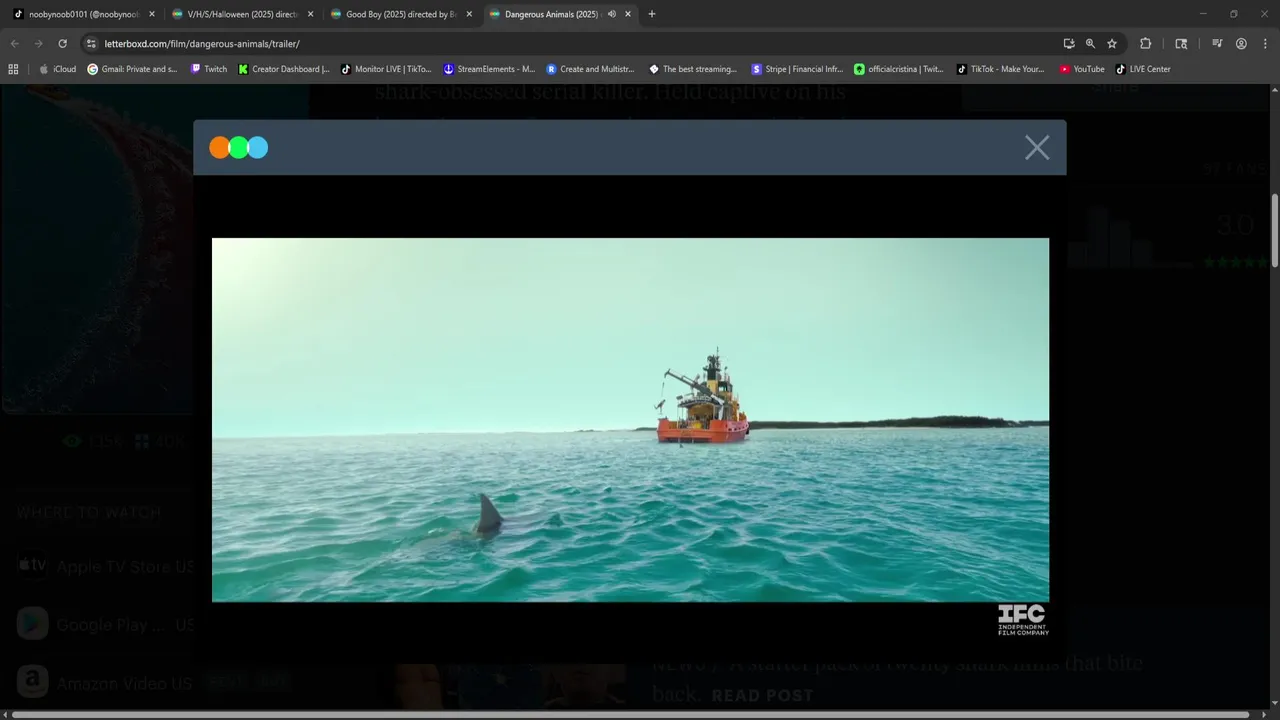This screenshot has width=1280, height=720.
Task: Open officialcristina Twitch bookmark
Action: pyautogui.click(x=899, y=69)
